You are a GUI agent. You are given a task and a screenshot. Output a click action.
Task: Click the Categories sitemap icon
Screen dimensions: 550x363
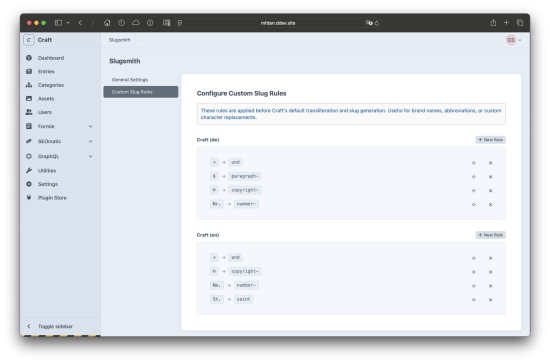(29, 85)
